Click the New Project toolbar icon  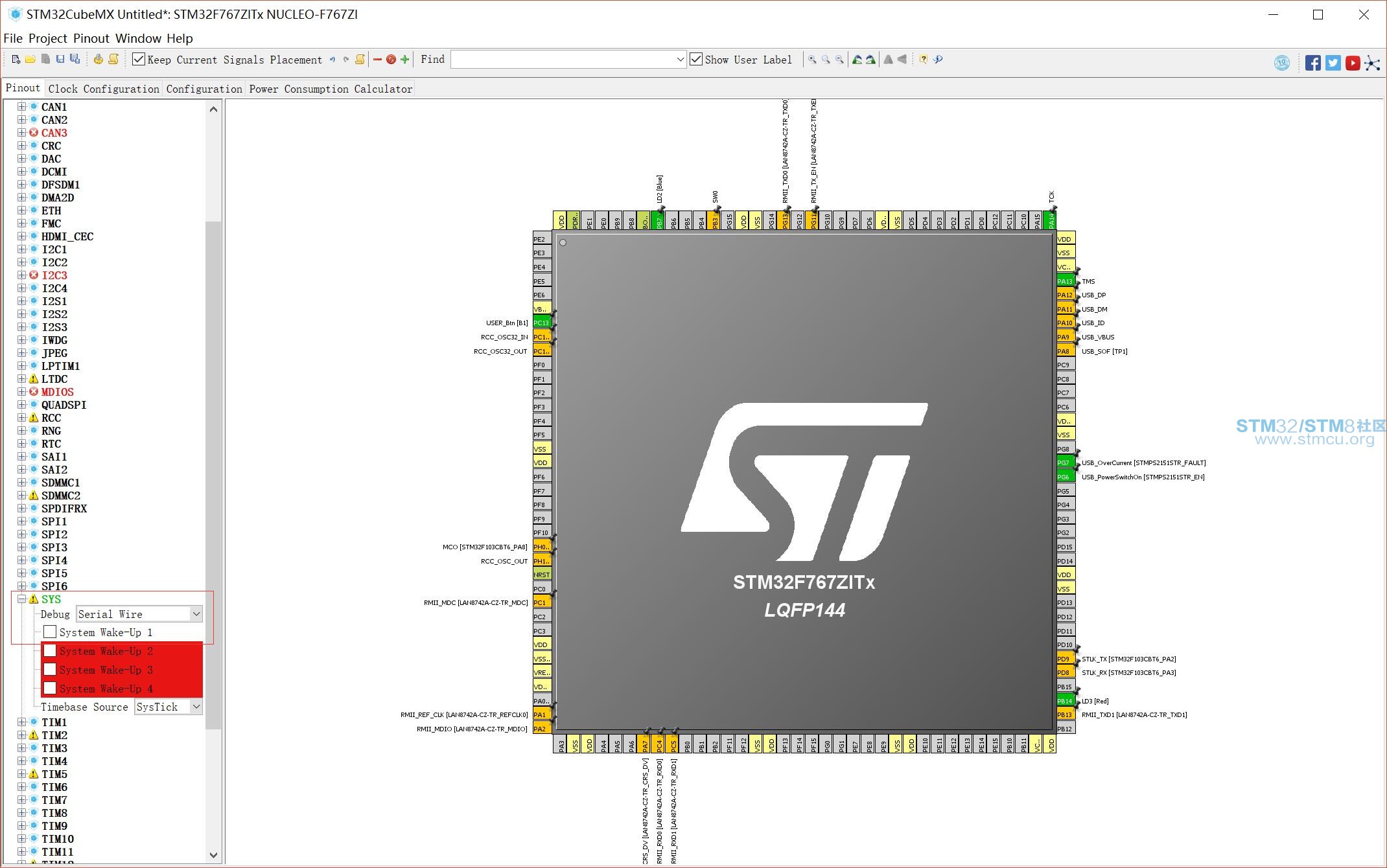16,60
